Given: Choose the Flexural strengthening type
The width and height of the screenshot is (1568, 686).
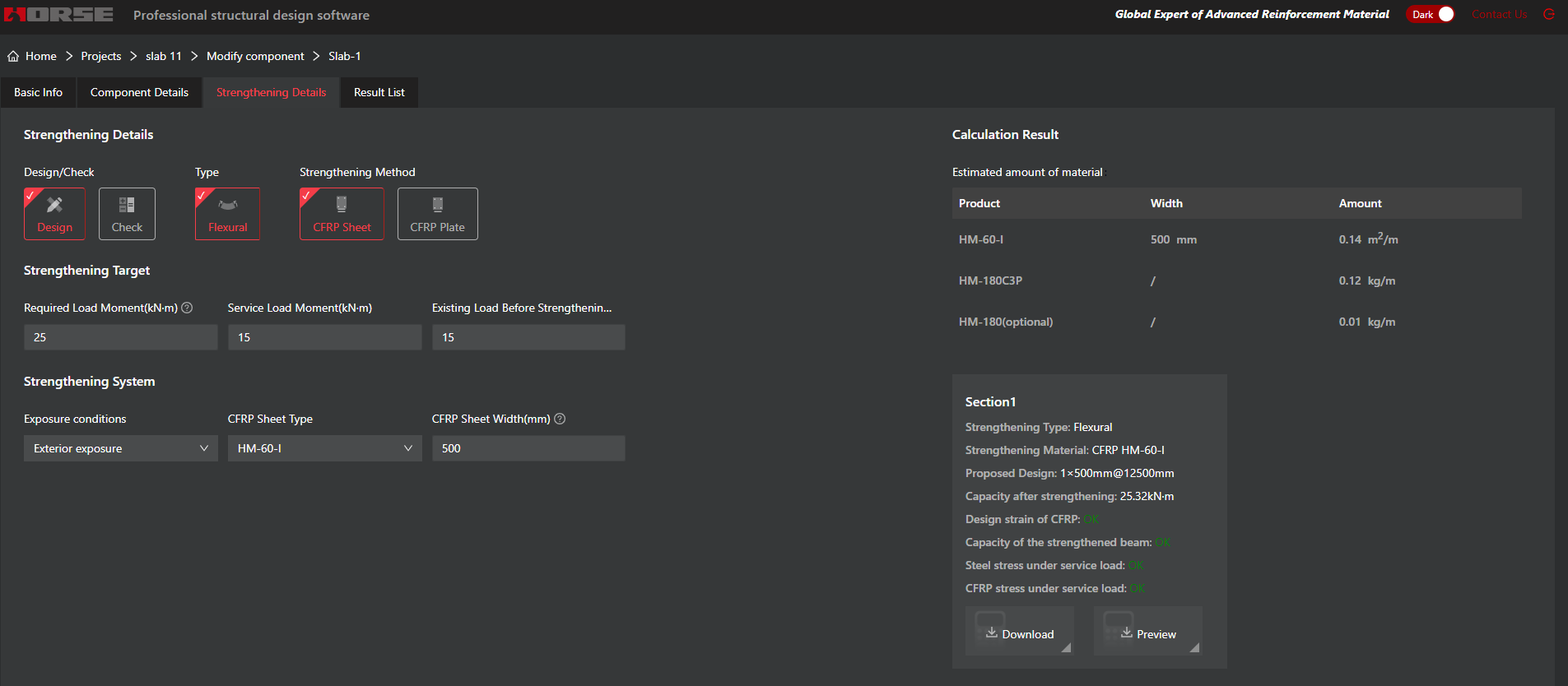Looking at the screenshot, I should (227, 214).
